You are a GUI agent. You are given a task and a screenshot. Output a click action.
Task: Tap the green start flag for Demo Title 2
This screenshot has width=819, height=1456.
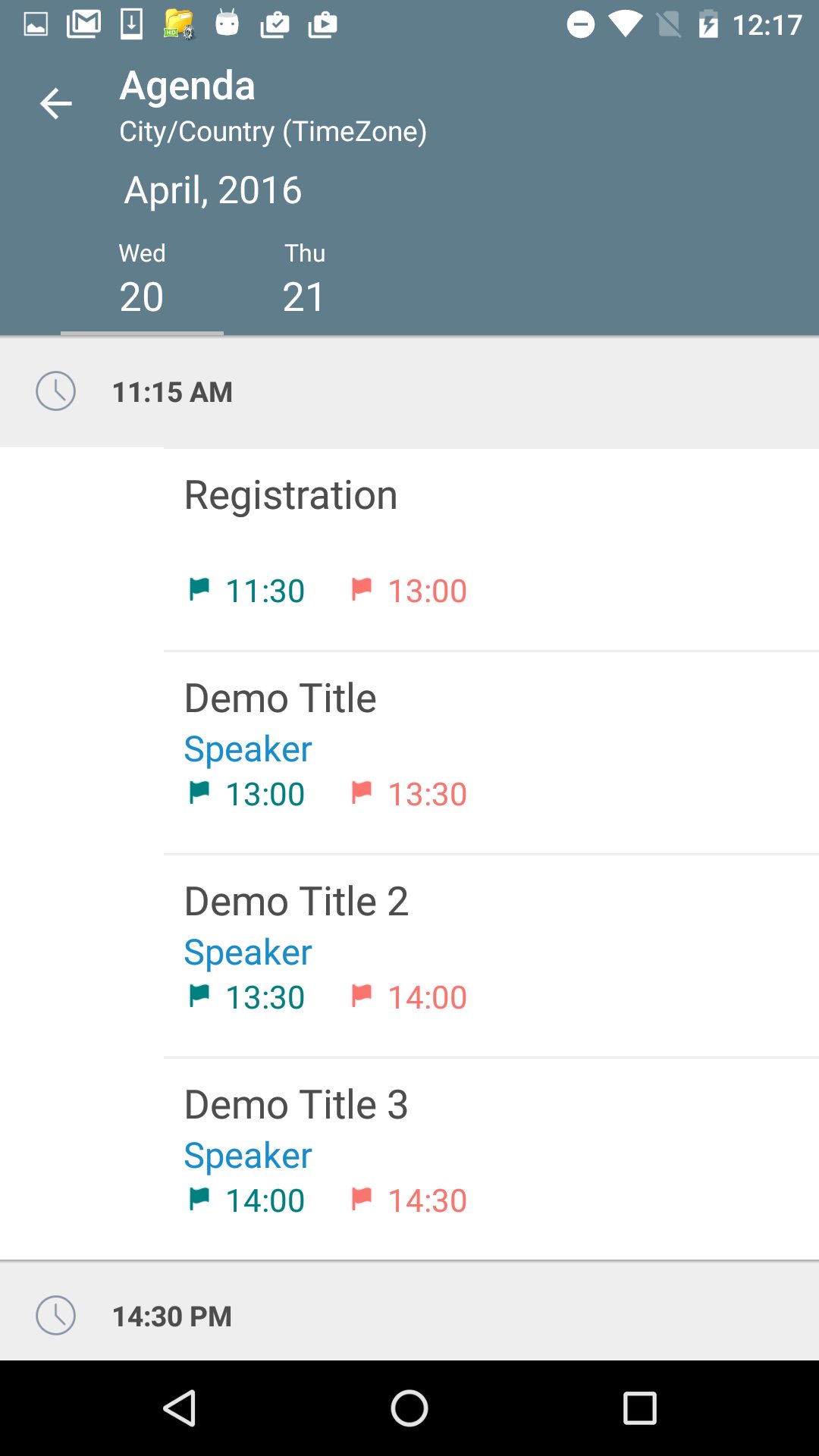coord(199,996)
